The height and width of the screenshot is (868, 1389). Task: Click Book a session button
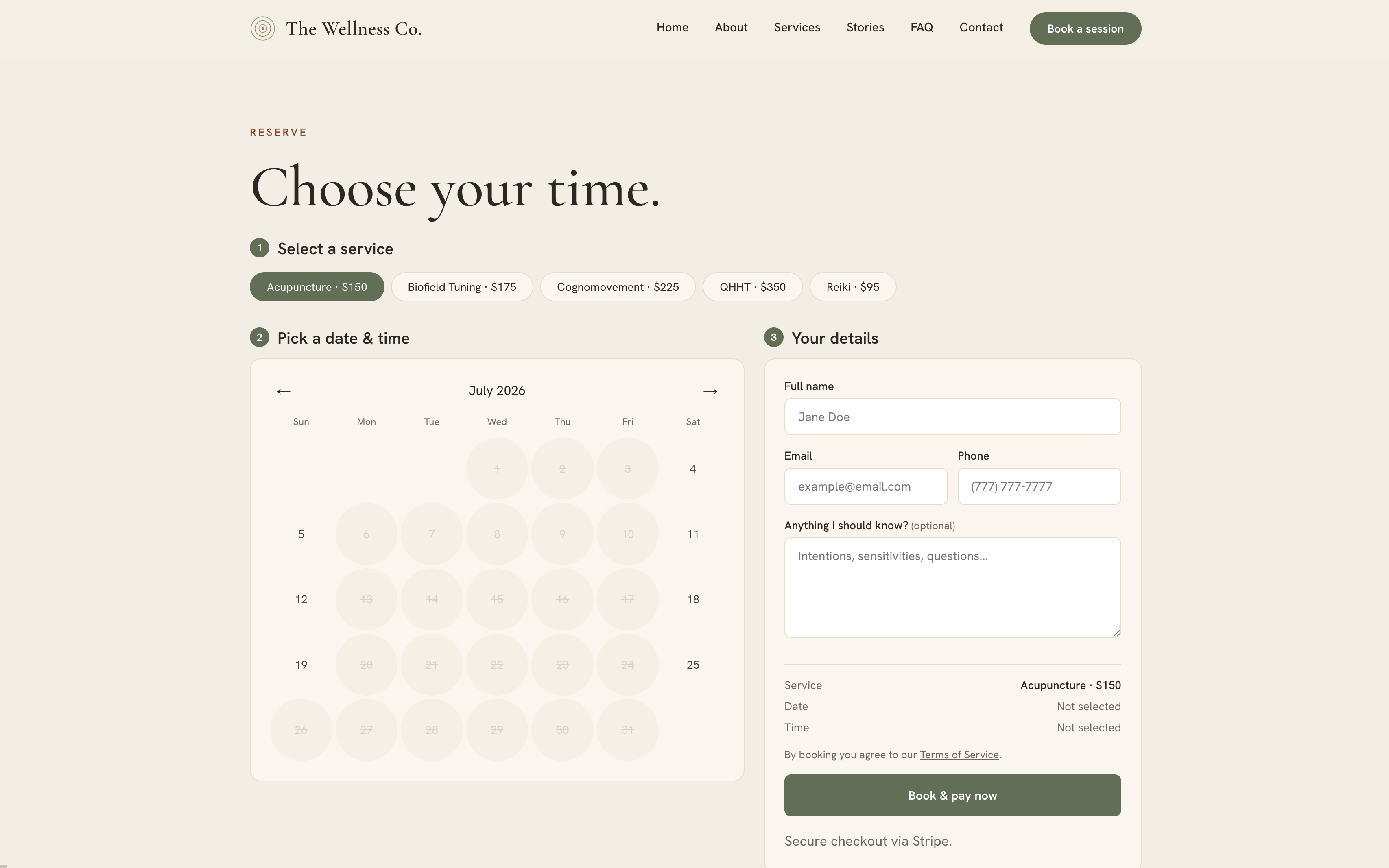[x=1085, y=29]
